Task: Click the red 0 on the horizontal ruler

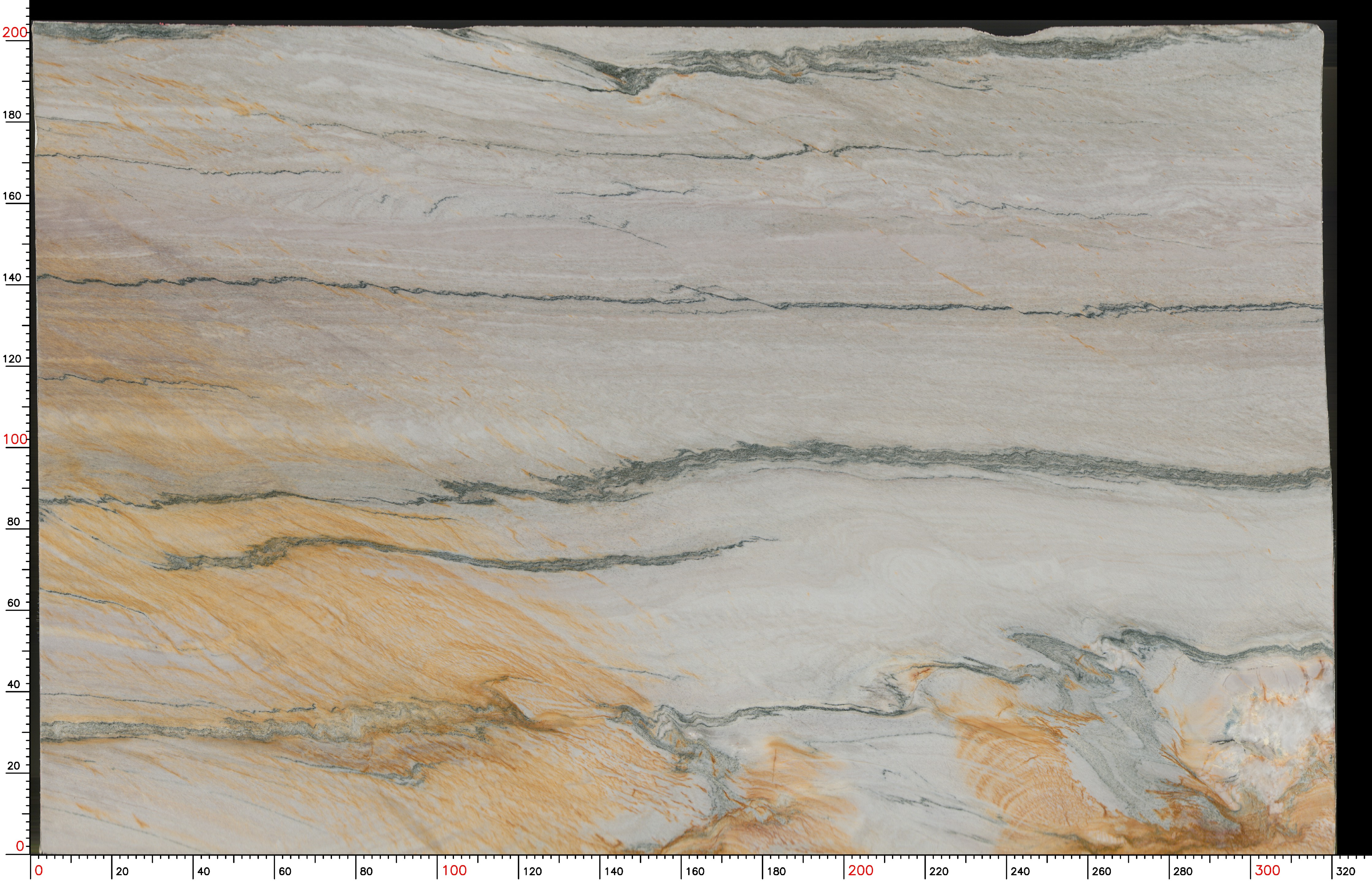Action: (x=39, y=870)
